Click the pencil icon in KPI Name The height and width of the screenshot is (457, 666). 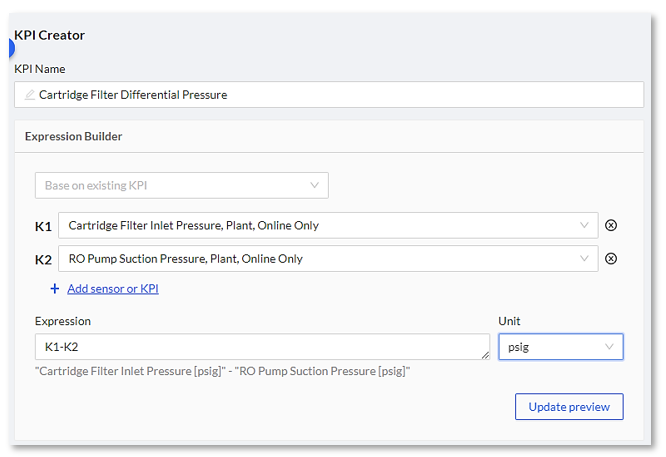tap(30, 95)
